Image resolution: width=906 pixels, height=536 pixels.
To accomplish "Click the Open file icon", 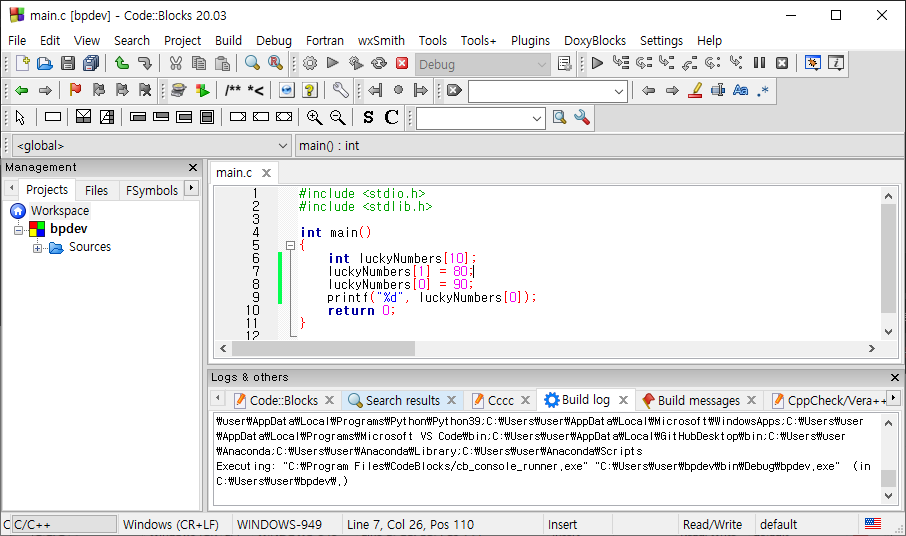I will [45, 63].
